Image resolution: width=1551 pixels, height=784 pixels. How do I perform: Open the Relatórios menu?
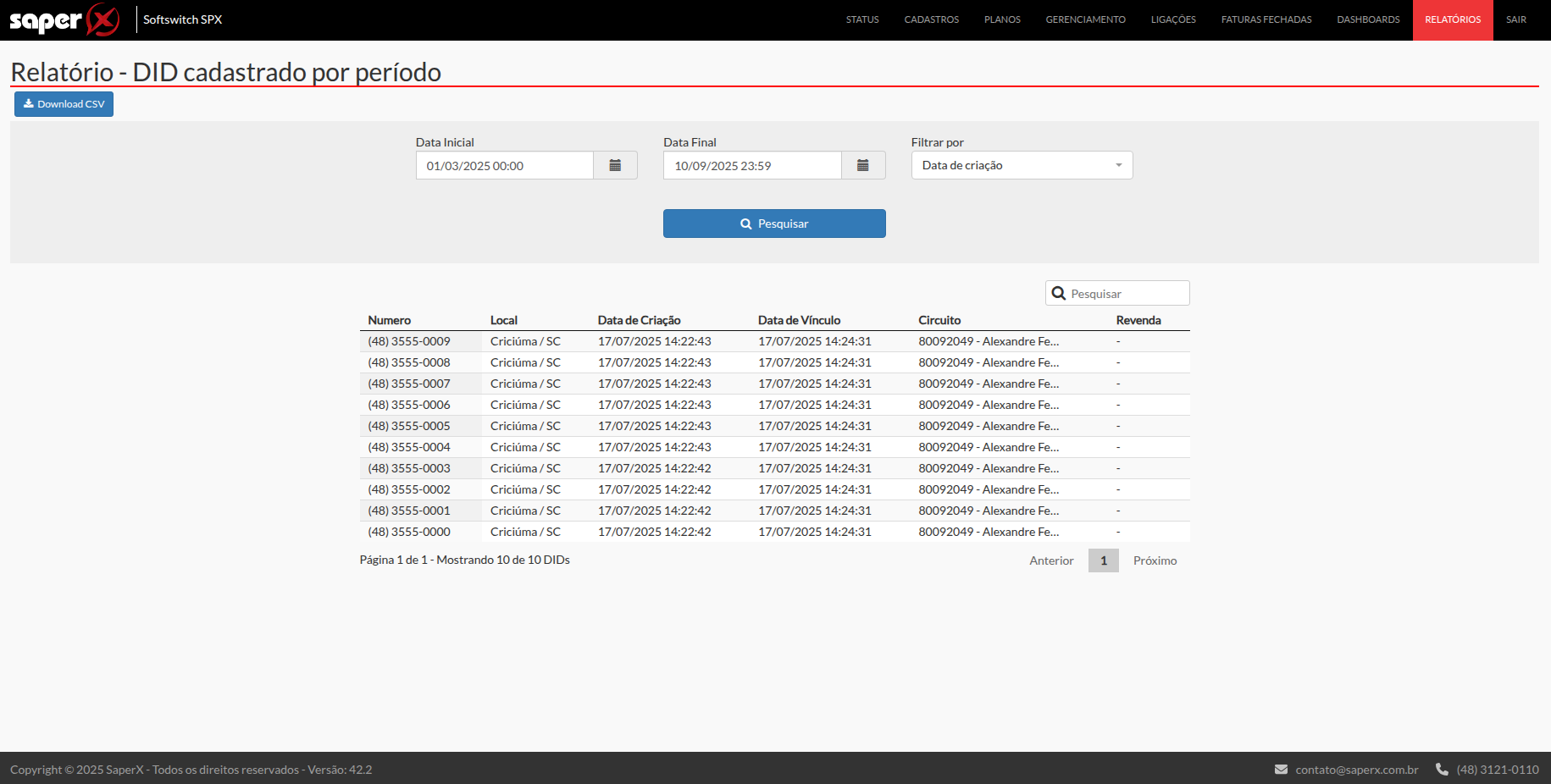(x=1452, y=19)
